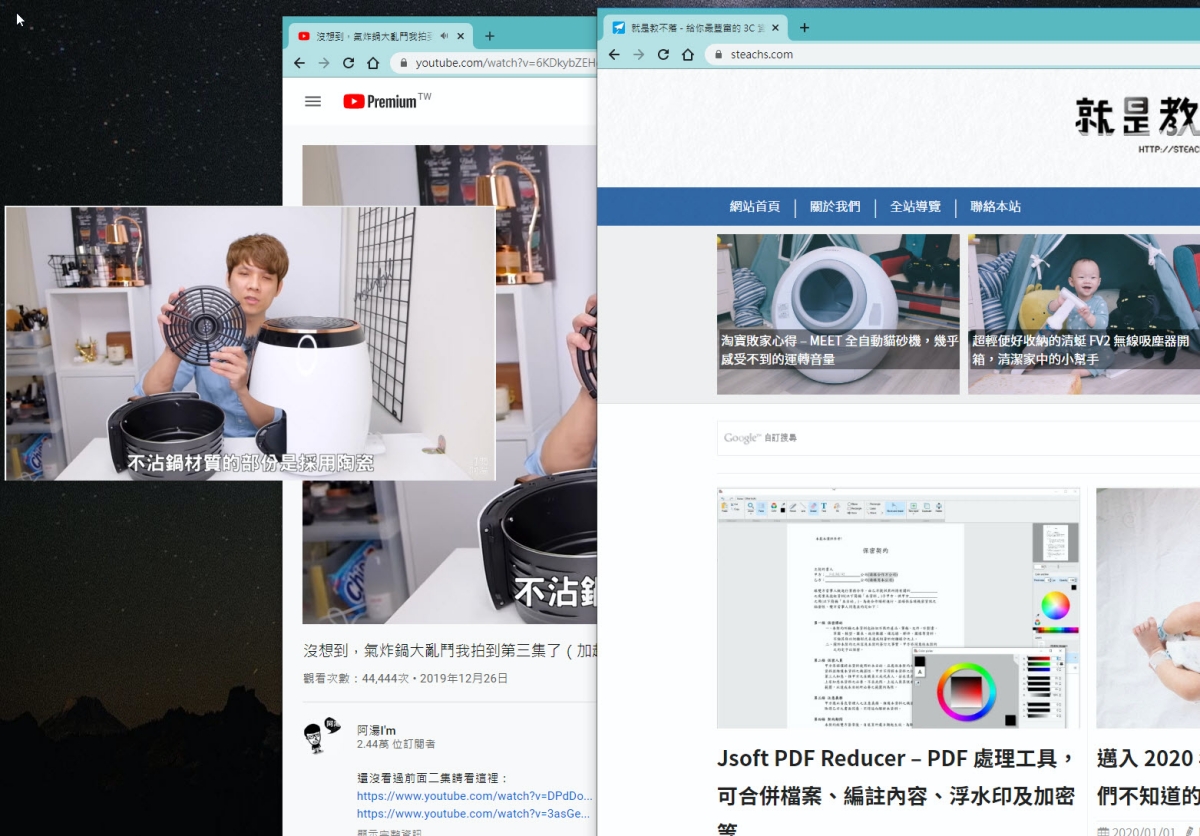Go back in the steachs.com window
The image size is (1200, 836).
[614, 55]
